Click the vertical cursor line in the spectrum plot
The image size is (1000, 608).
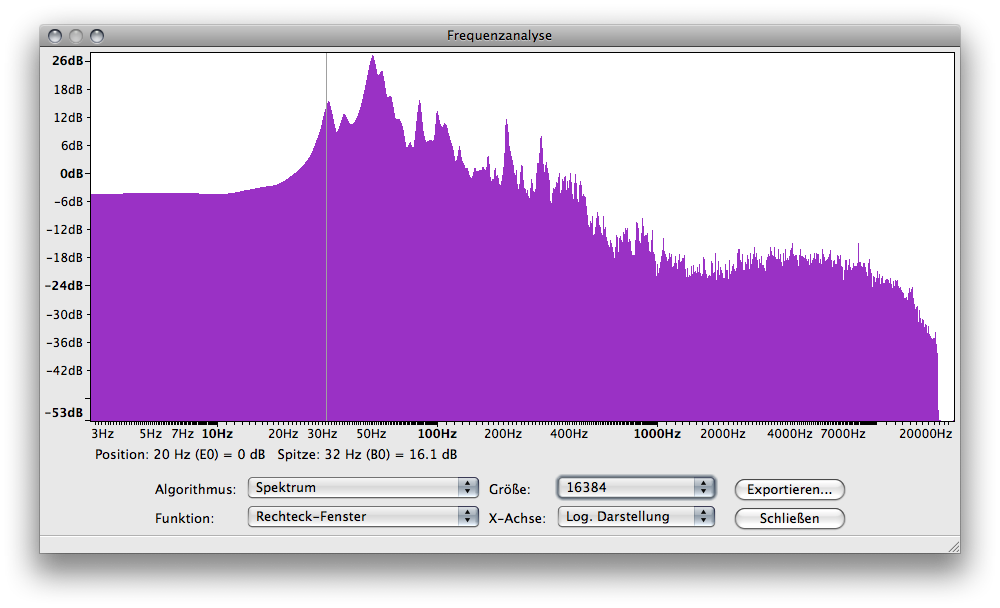coord(327,236)
